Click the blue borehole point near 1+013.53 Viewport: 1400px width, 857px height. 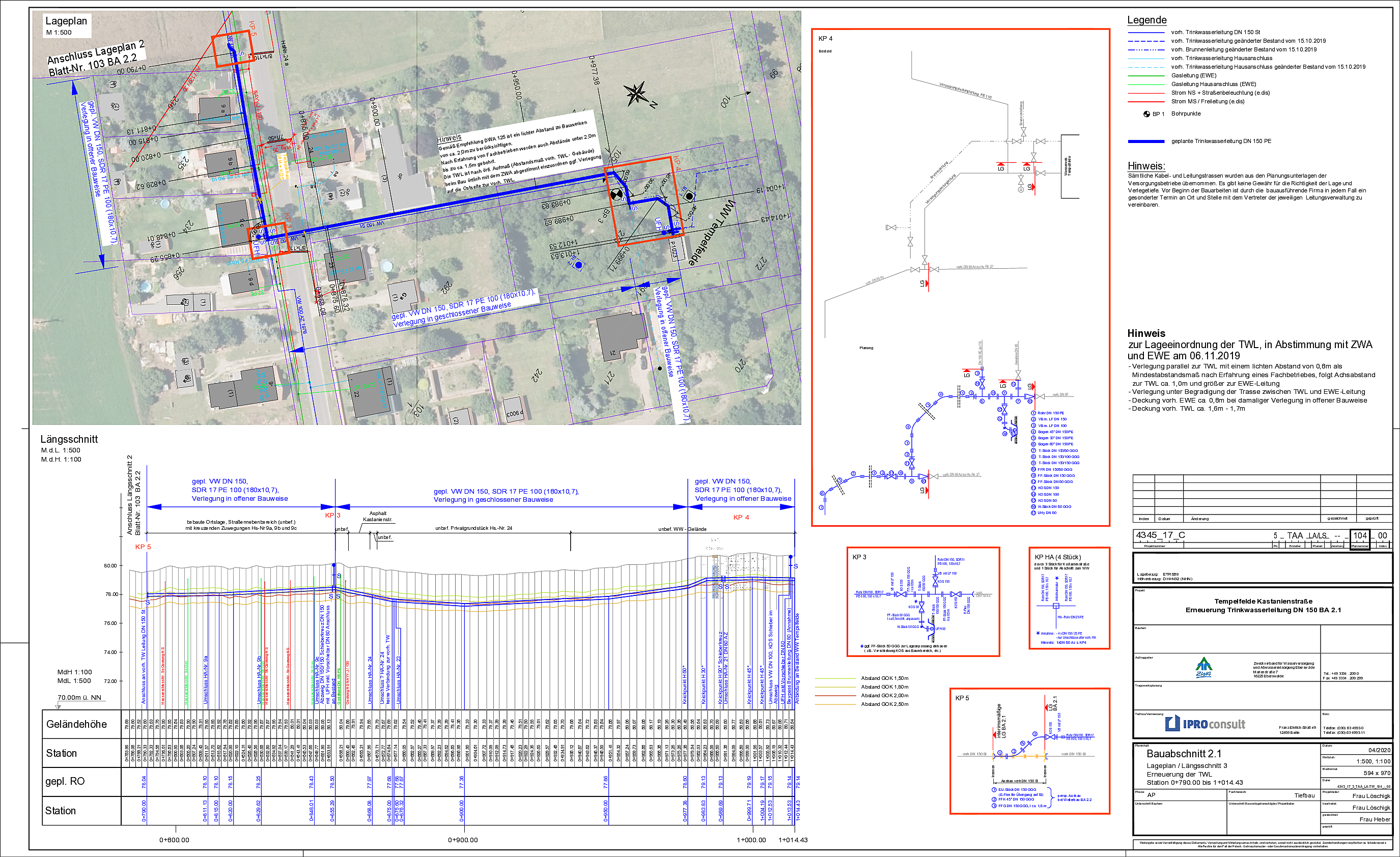click(578, 265)
